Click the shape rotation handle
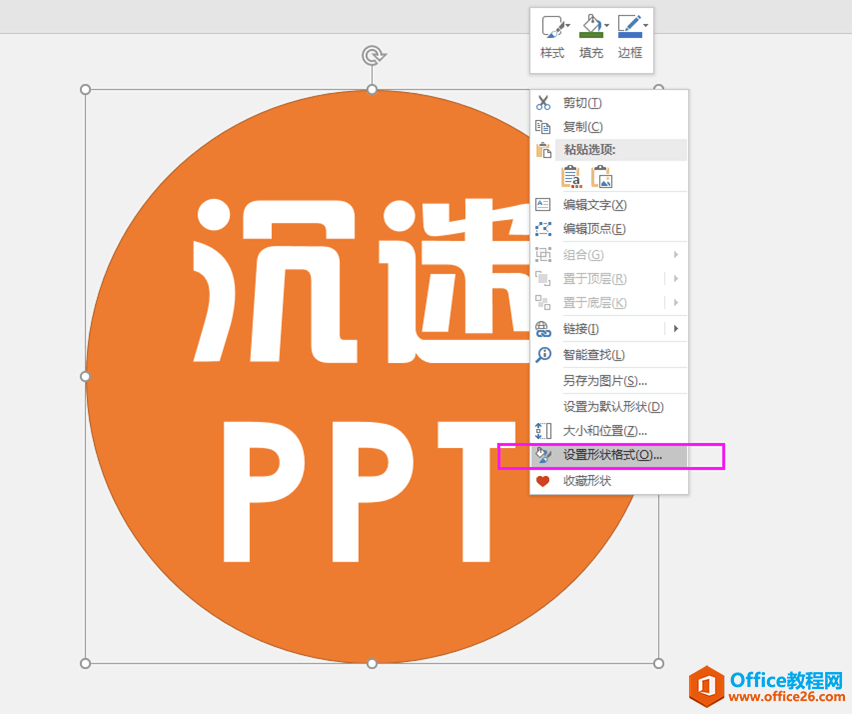Image resolution: width=852 pixels, height=714 pixels. (x=372, y=56)
